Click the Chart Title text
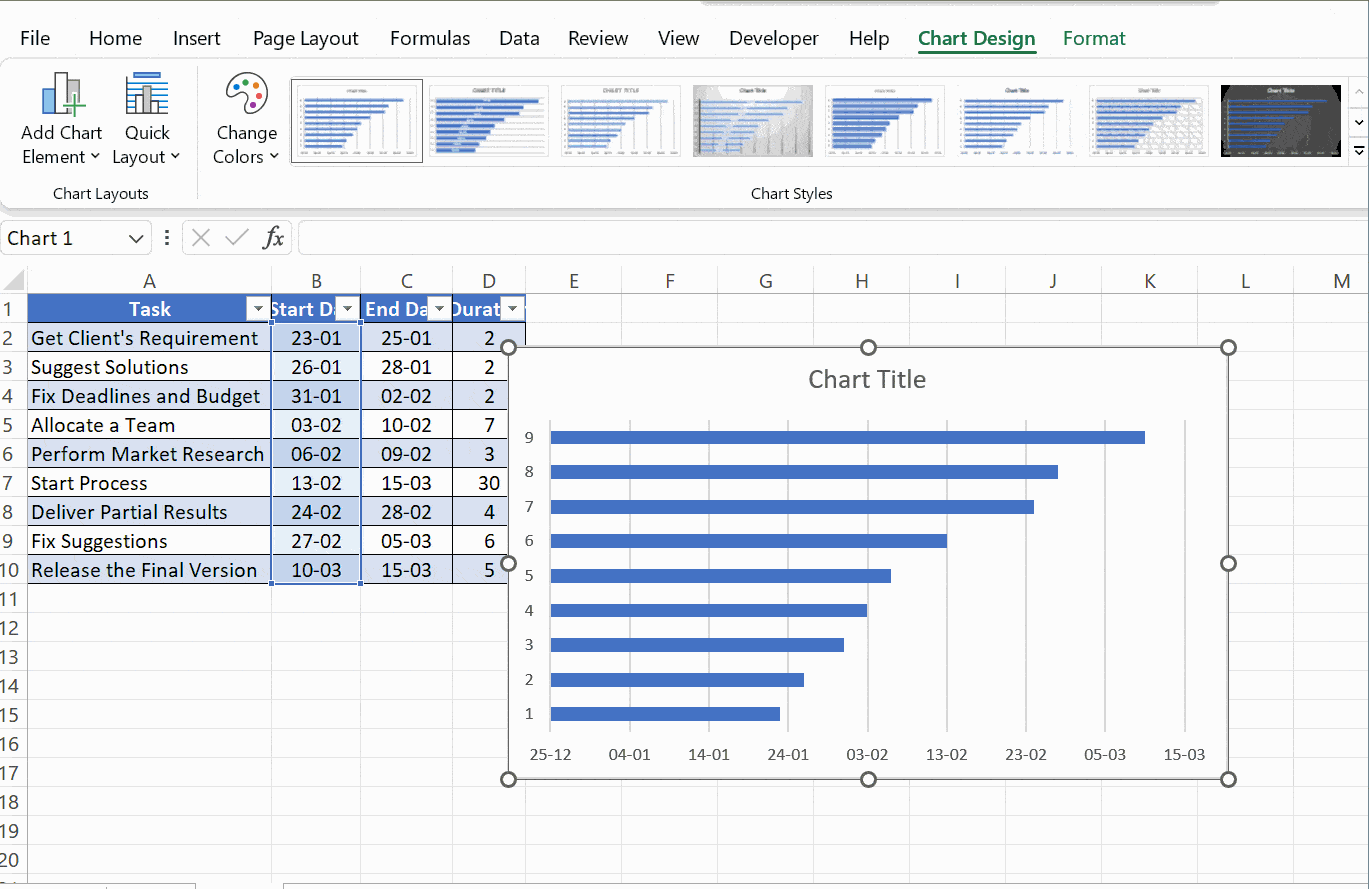 pyautogui.click(x=867, y=379)
